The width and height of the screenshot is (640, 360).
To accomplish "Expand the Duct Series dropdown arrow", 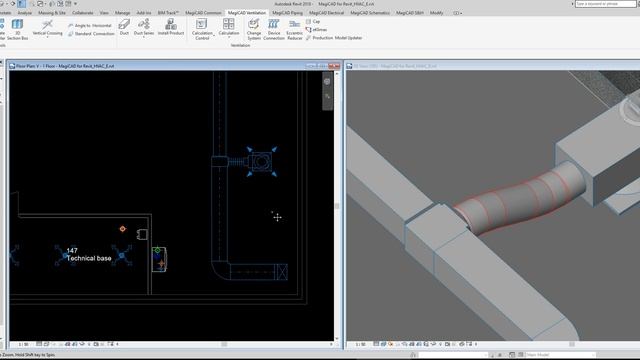I will (x=144, y=37).
